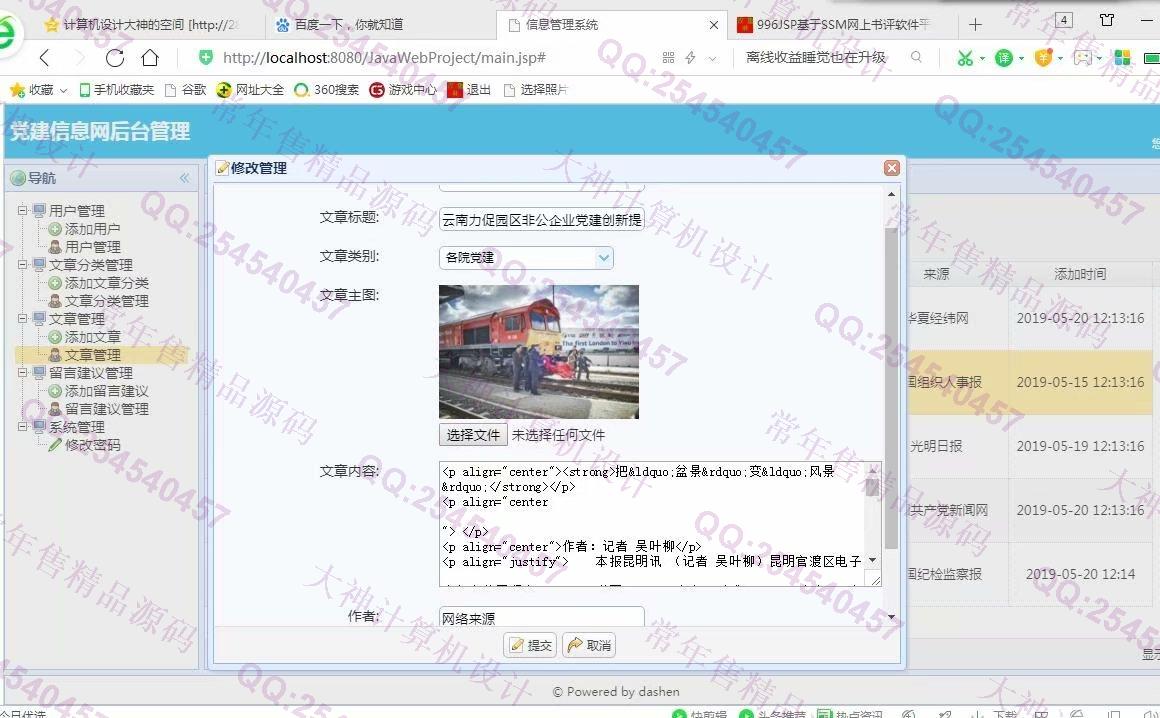Click 选择文件 to upload image
Screen dimensions: 1160x718
point(473,435)
